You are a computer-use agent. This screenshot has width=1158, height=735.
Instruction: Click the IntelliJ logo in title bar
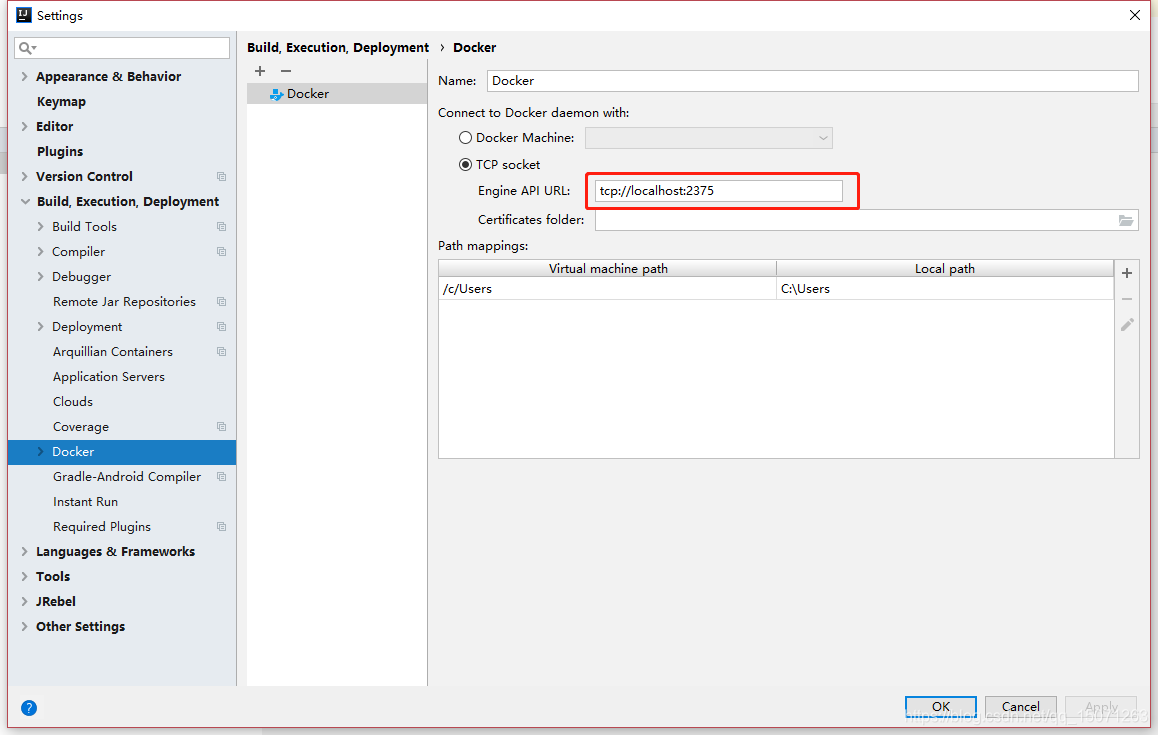[24, 15]
